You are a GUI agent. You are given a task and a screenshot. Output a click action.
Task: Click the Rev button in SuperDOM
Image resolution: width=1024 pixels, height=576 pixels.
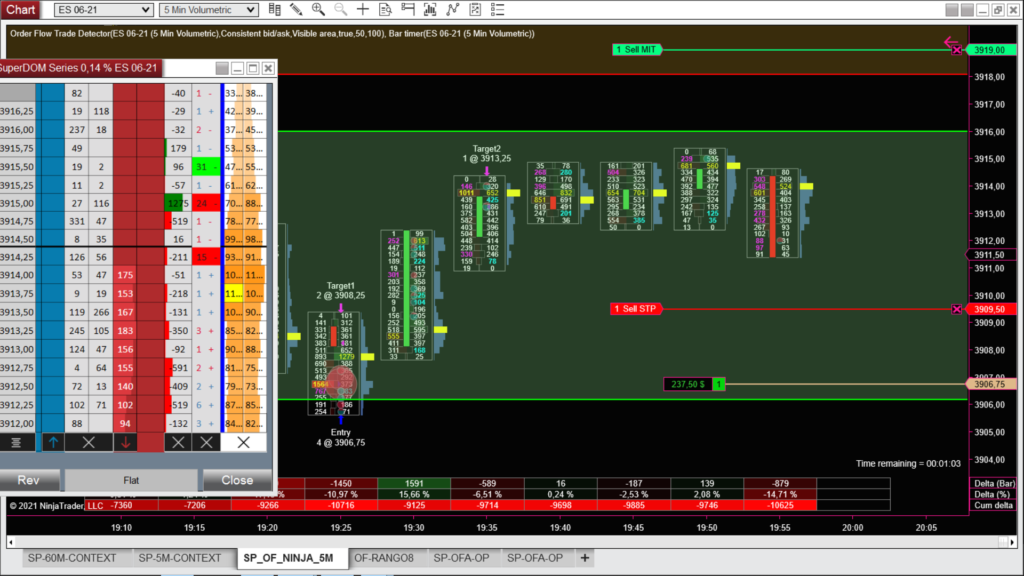tap(29, 480)
